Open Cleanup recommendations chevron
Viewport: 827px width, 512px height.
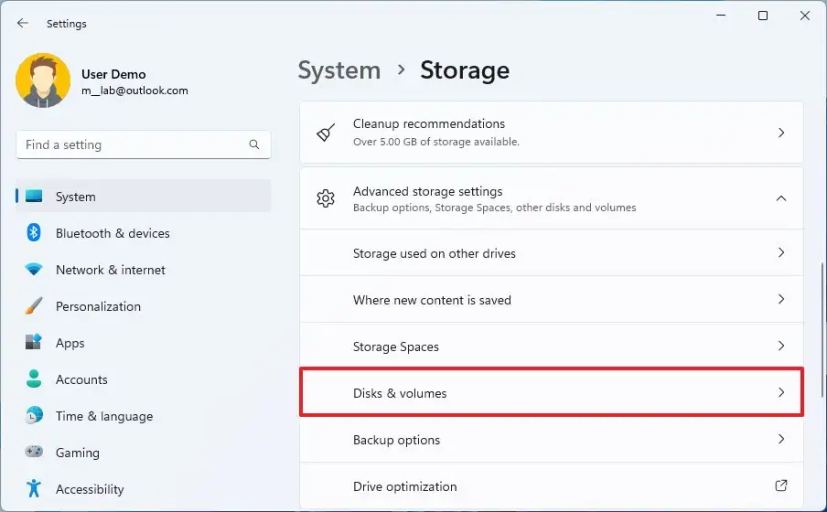click(x=781, y=132)
